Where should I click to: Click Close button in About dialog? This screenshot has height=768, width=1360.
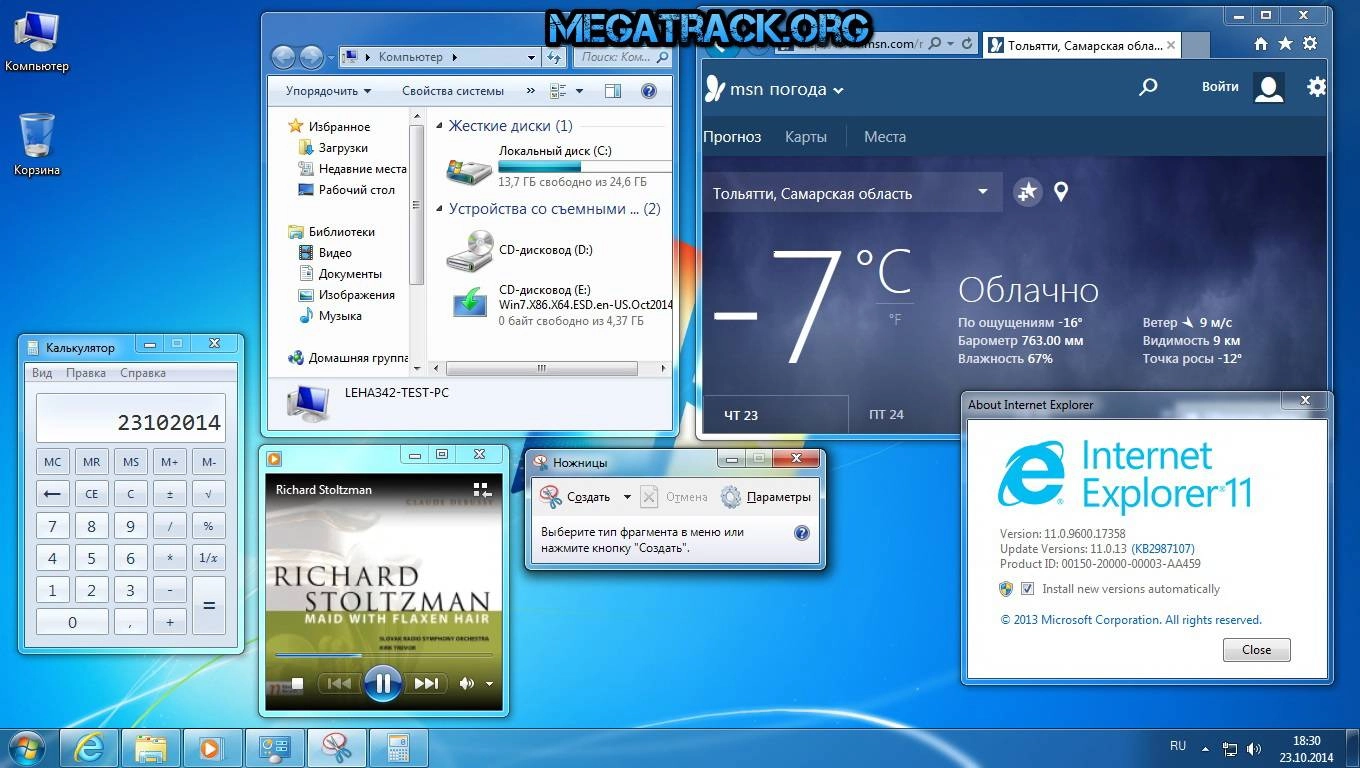tap(1257, 649)
